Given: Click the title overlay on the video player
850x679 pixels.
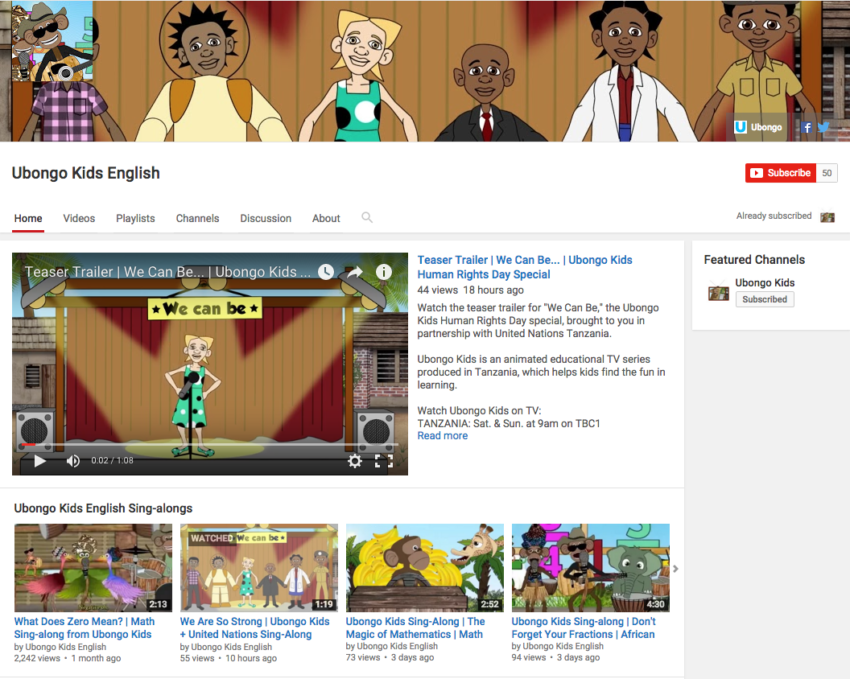Looking at the screenshot, I should (x=168, y=271).
